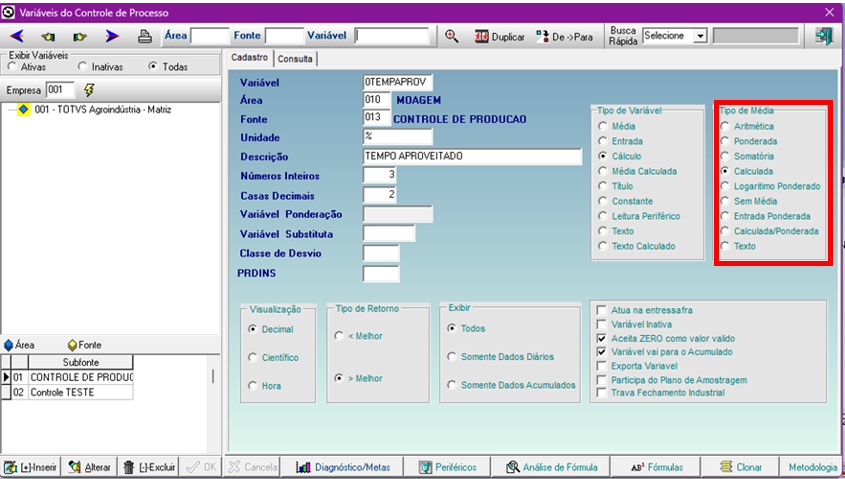Click the Área filter field in toolbar
This screenshot has height=479, width=845.
point(210,36)
